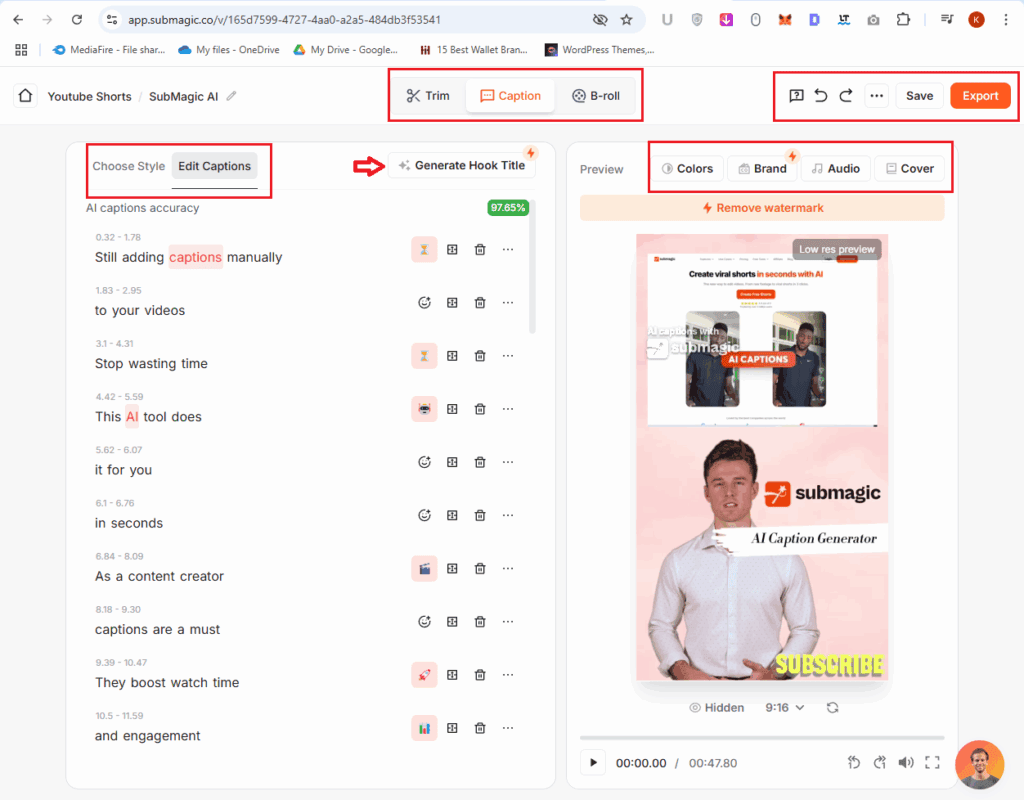
Task: Change chart emoji on 'and engagement' caption
Action: (x=424, y=728)
